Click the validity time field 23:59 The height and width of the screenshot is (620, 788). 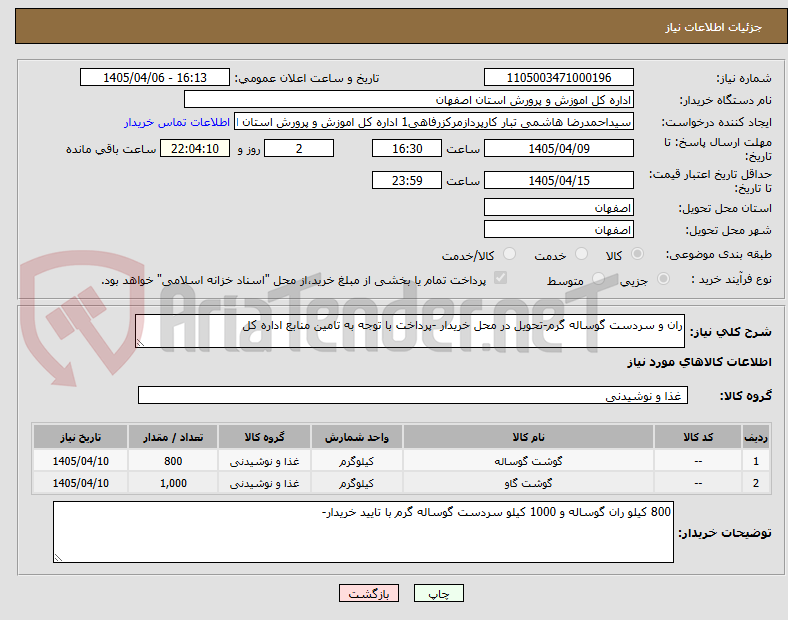point(407,180)
